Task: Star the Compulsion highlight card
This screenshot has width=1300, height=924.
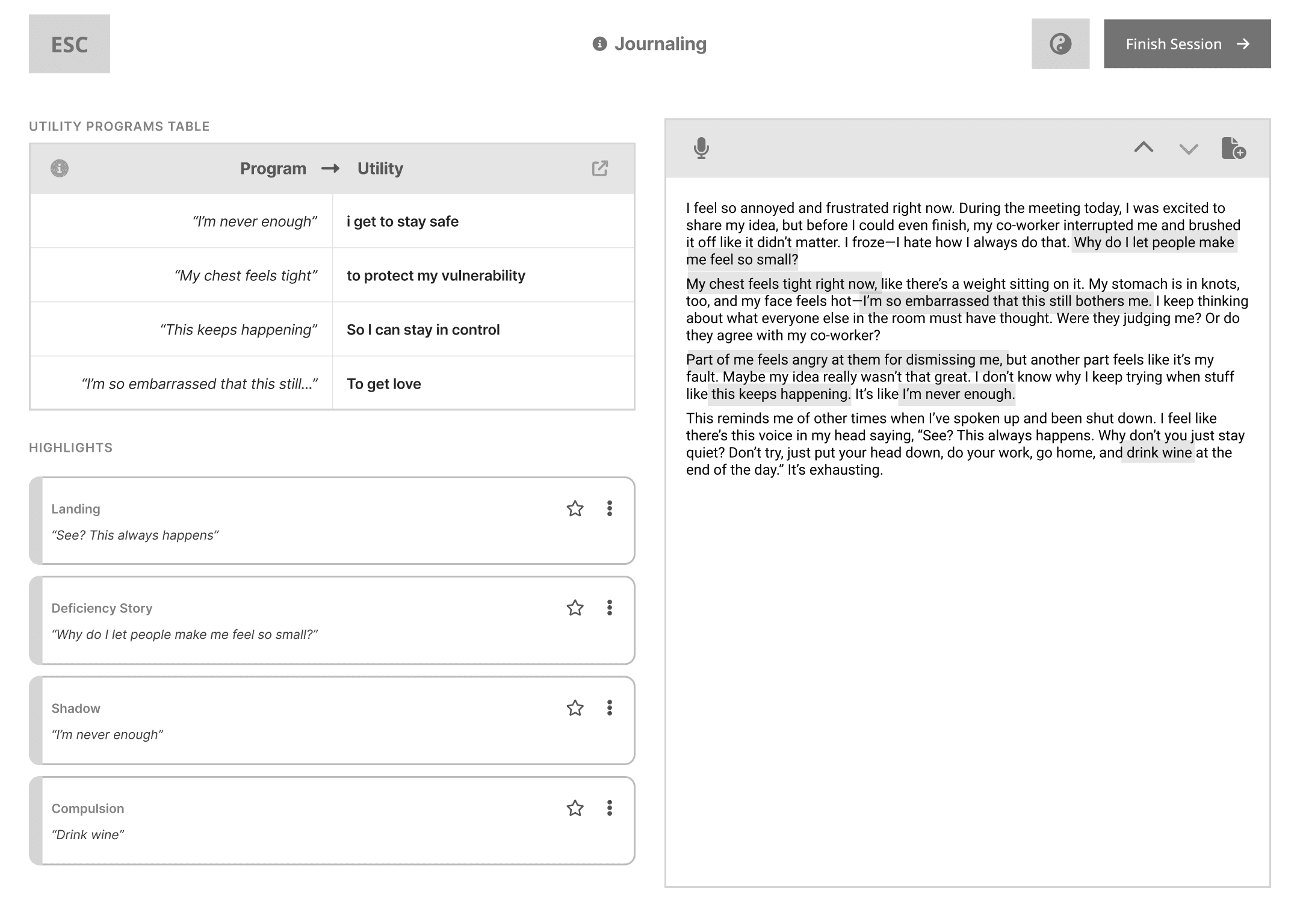Action: [x=575, y=808]
